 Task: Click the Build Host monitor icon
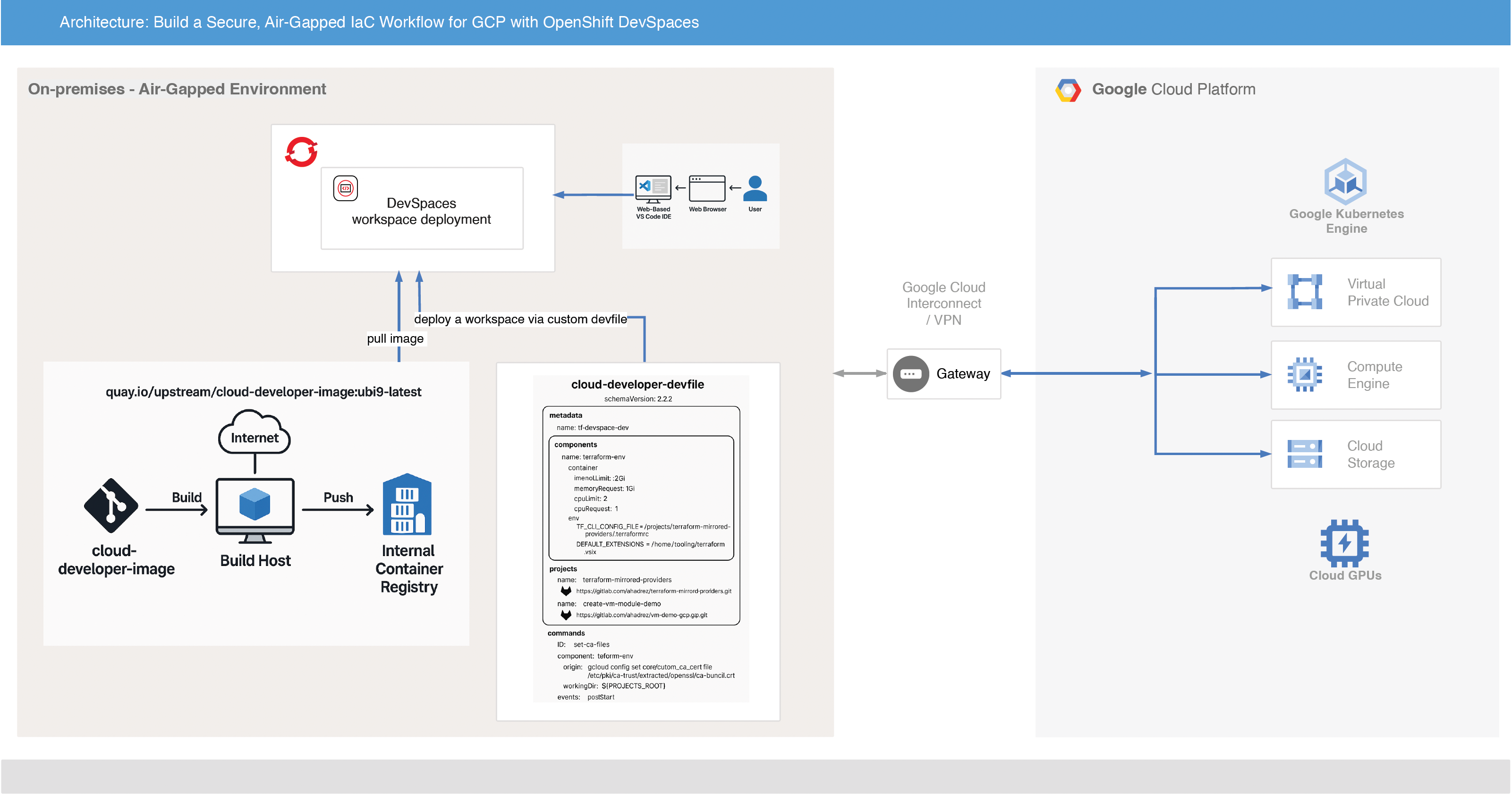255,511
